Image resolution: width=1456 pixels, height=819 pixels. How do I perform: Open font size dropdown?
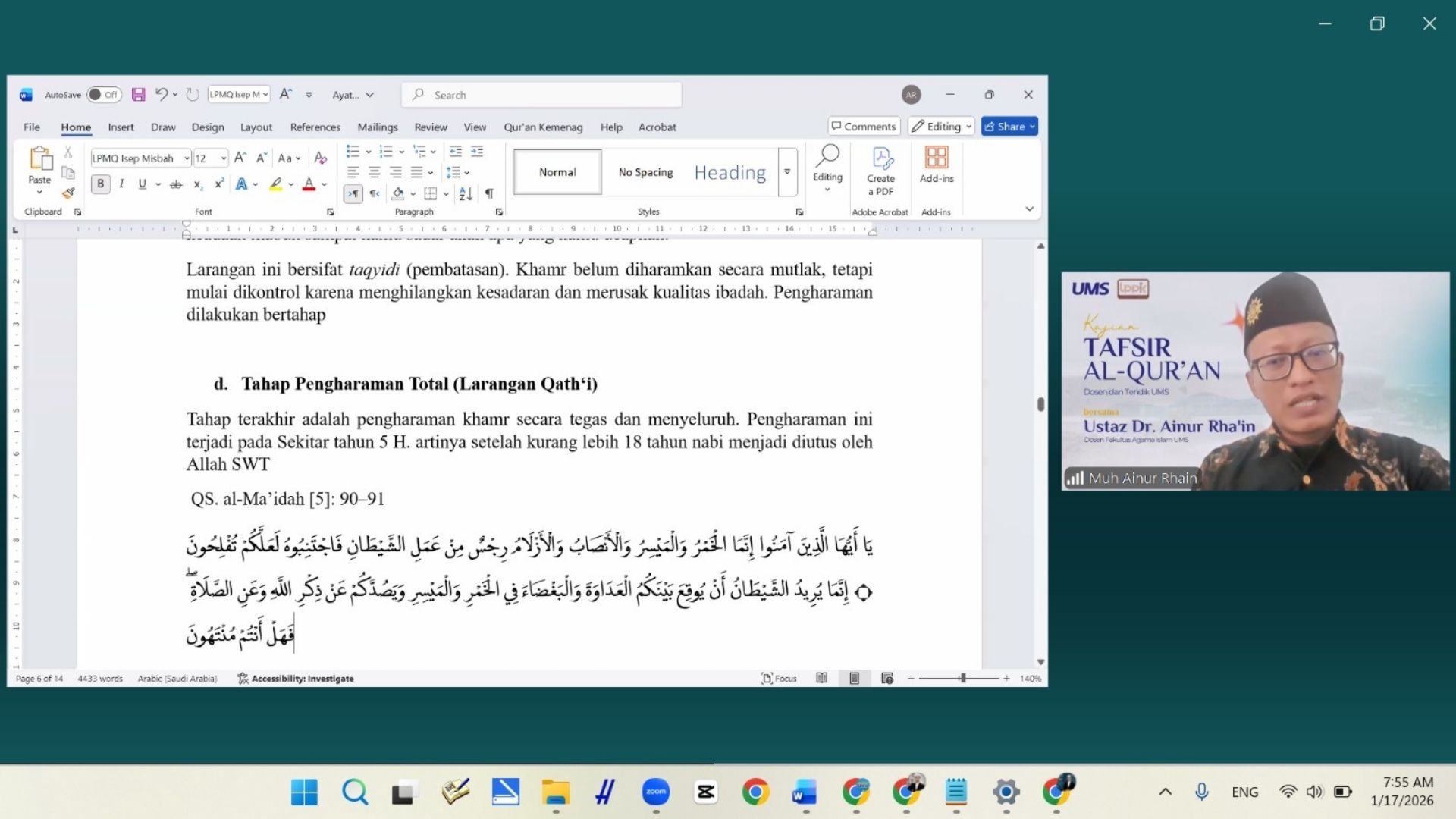tap(224, 158)
